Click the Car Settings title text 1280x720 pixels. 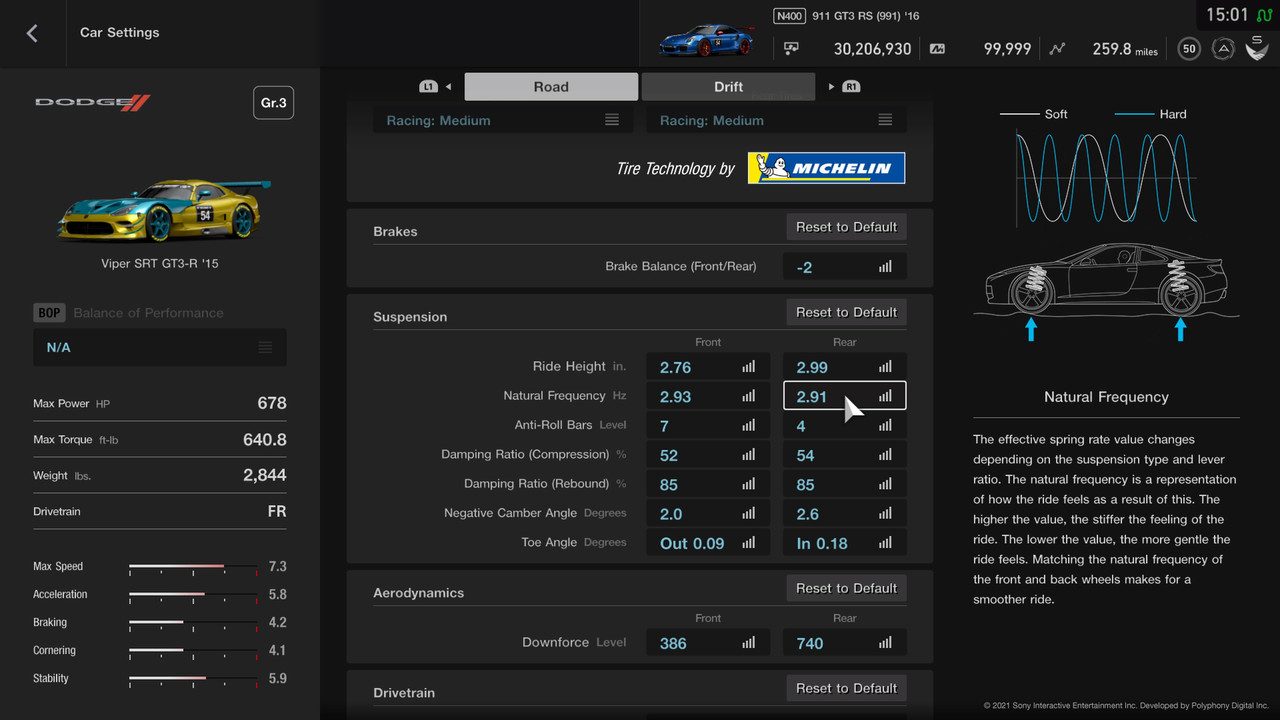(x=120, y=33)
